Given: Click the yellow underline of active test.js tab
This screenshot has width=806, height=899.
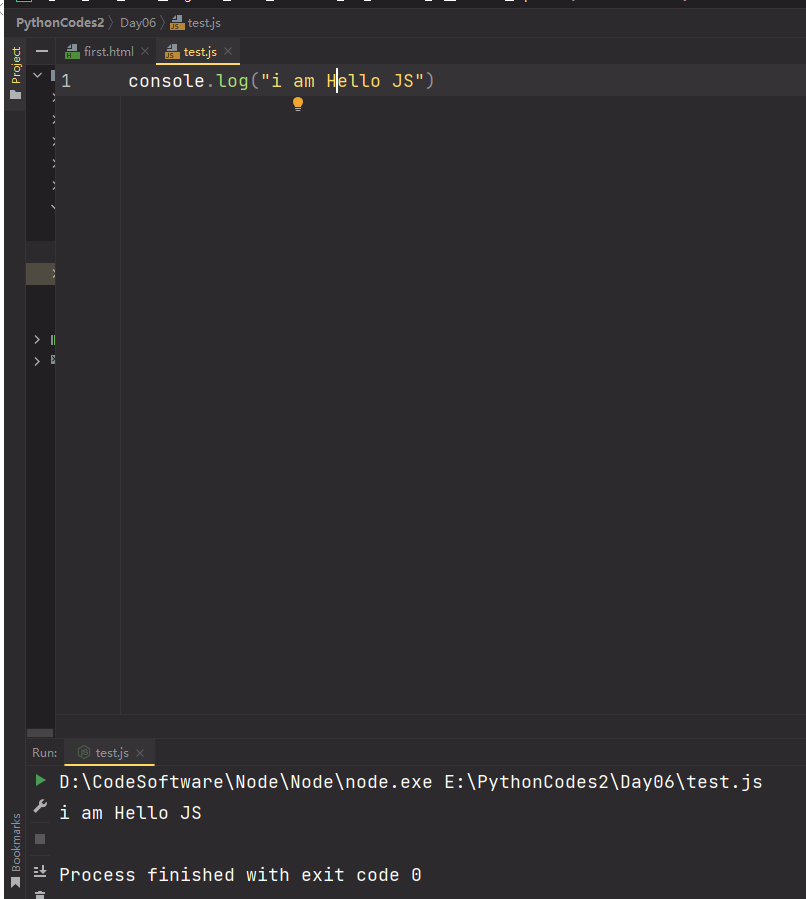Looking at the screenshot, I should (196, 63).
